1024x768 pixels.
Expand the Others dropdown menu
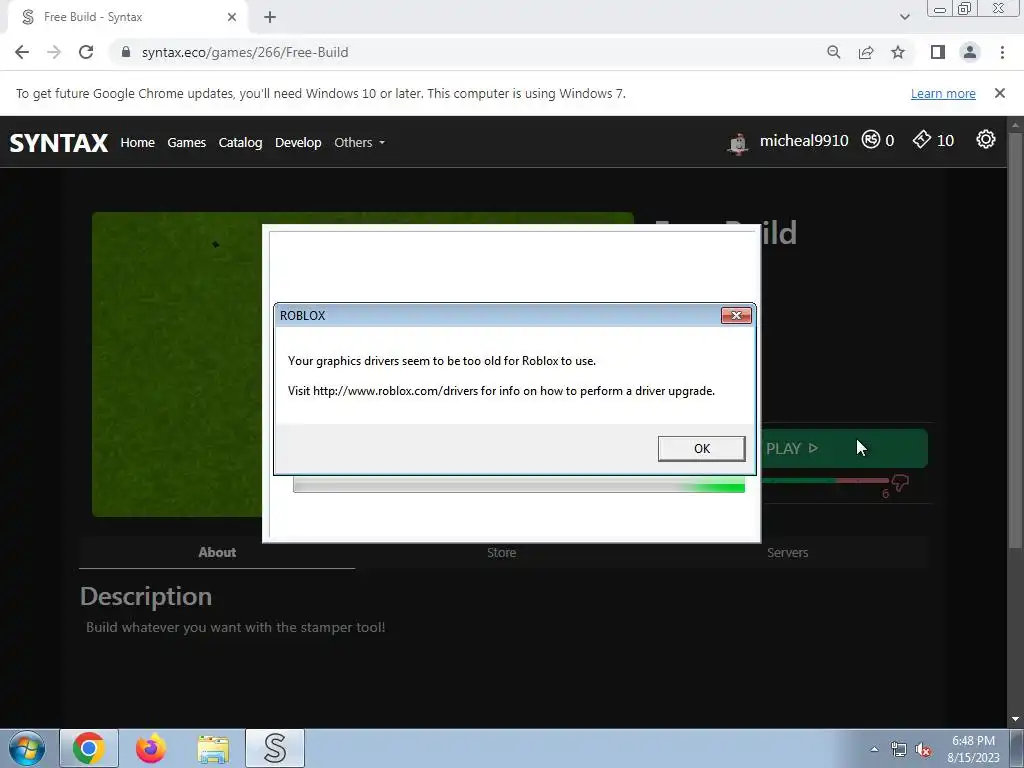tap(360, 142)
